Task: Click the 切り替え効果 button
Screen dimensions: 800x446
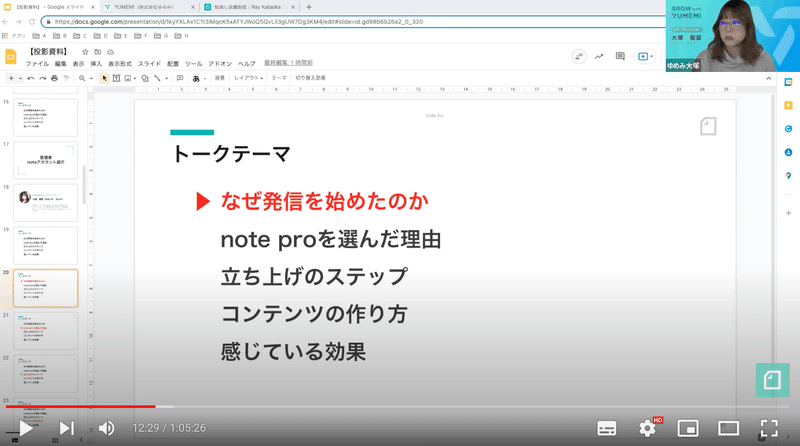Action: (310, 78)
